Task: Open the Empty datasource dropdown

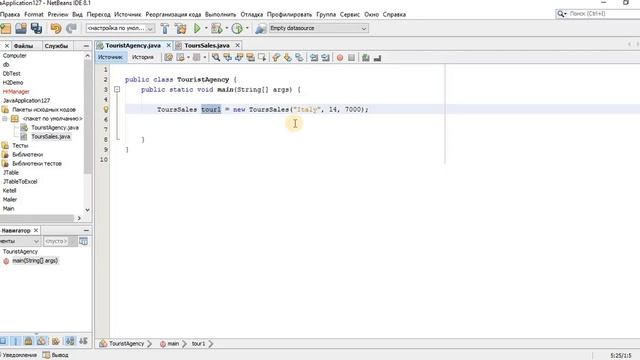Action: (364, 28)
